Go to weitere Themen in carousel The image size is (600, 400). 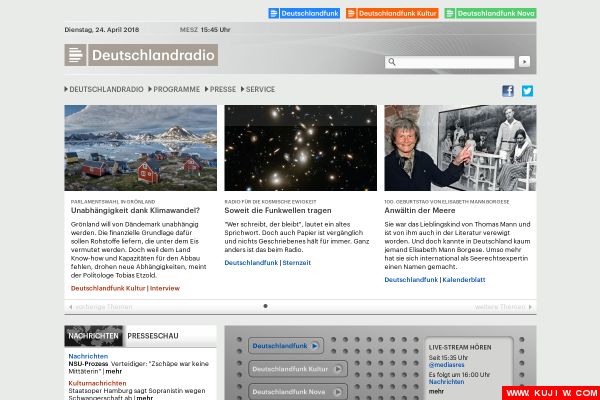503,307
